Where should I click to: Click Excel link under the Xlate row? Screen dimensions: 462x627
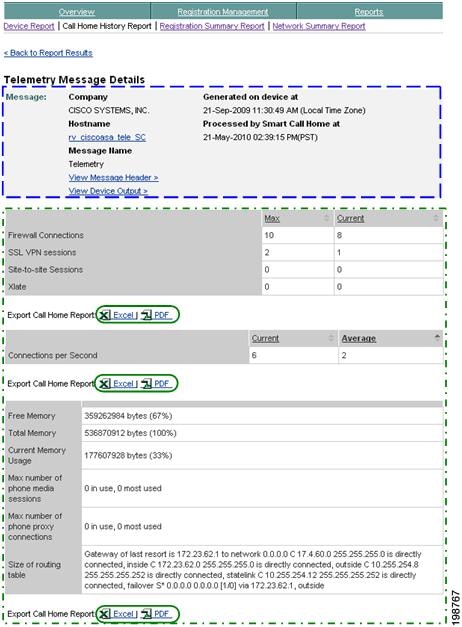pos(123,315)
